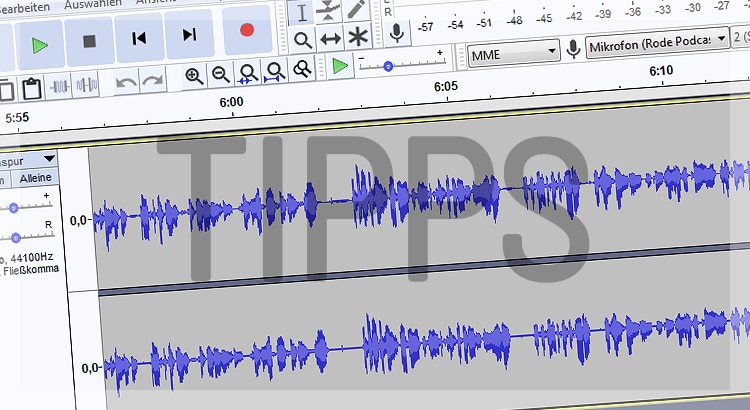
Task: Open the Mikrofon recording device dropdown
Action: [658, 45]
